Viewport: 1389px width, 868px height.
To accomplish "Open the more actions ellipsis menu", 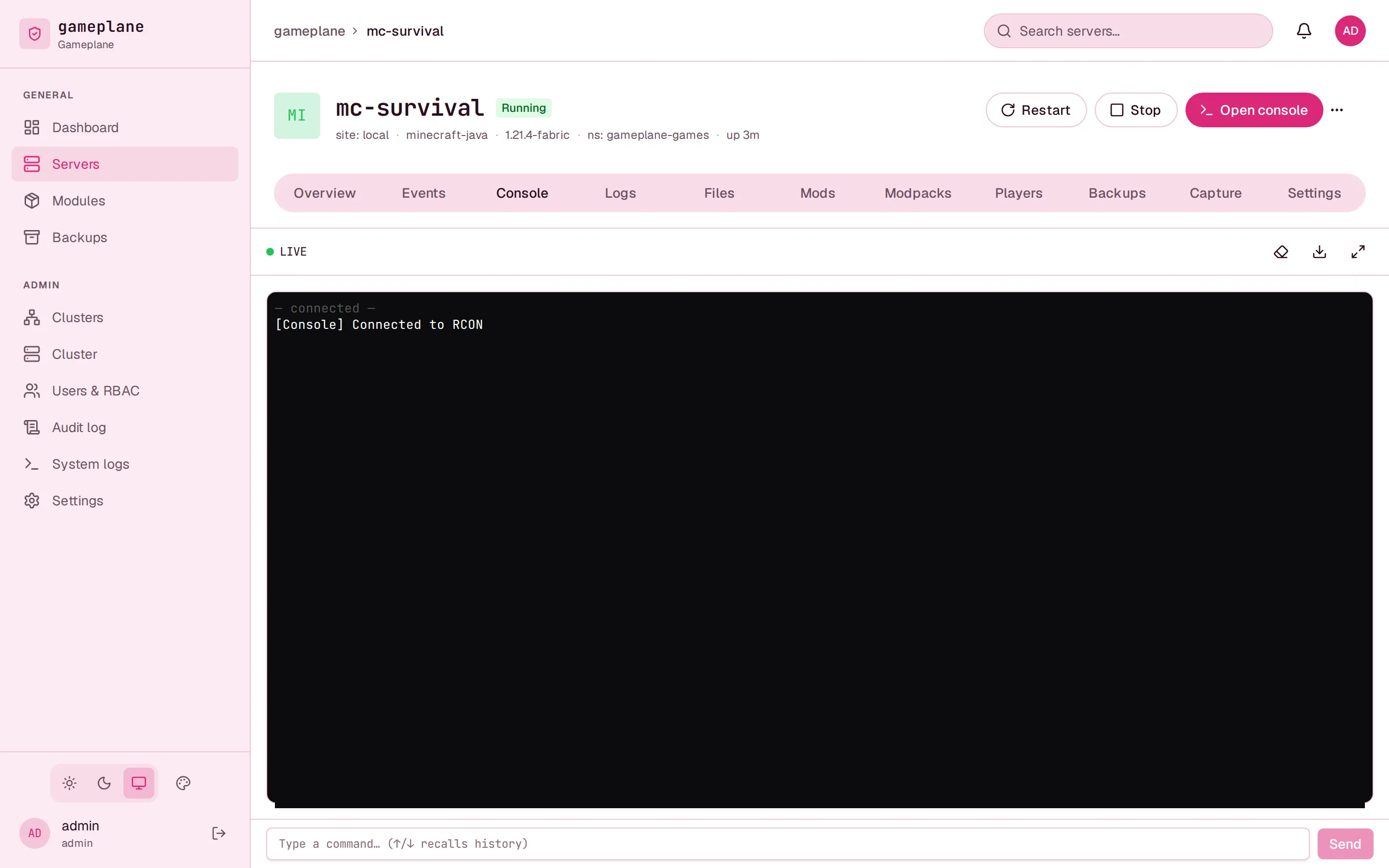I will (x=1337, y=110).
